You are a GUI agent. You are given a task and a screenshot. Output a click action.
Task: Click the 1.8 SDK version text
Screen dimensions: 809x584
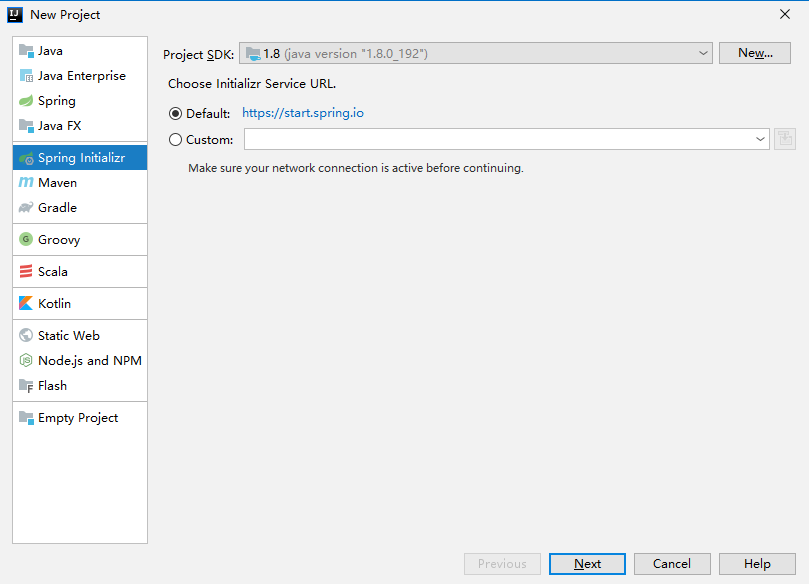point(271,54)
